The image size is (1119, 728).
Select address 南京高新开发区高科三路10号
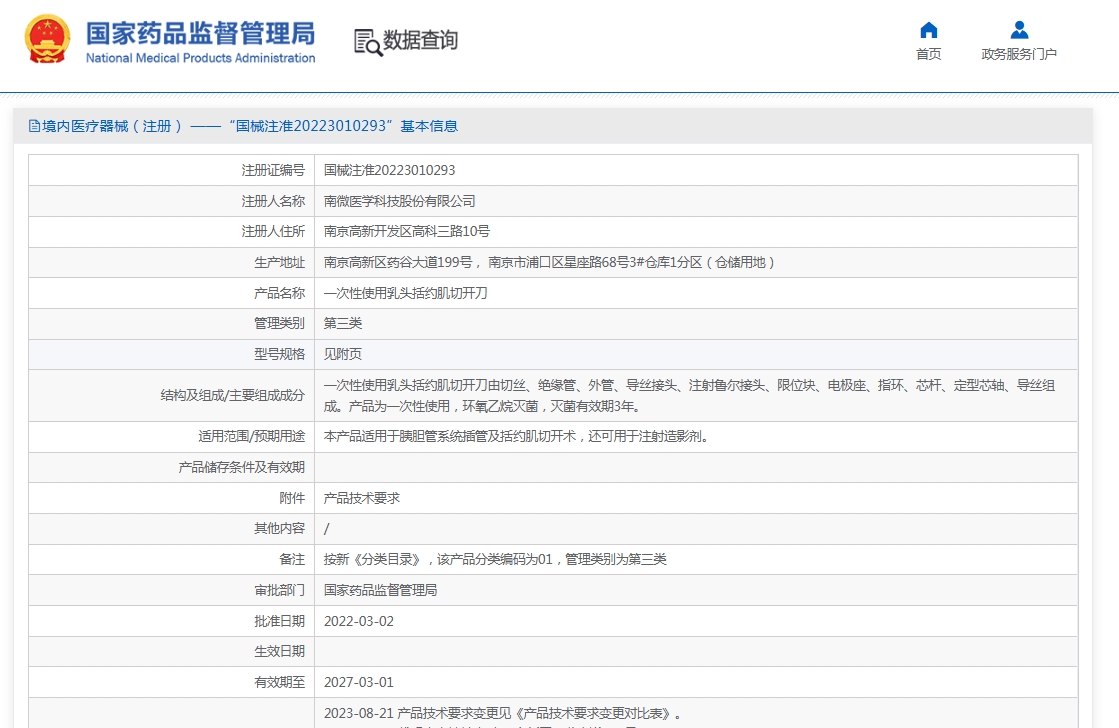[x=407, y=231]
